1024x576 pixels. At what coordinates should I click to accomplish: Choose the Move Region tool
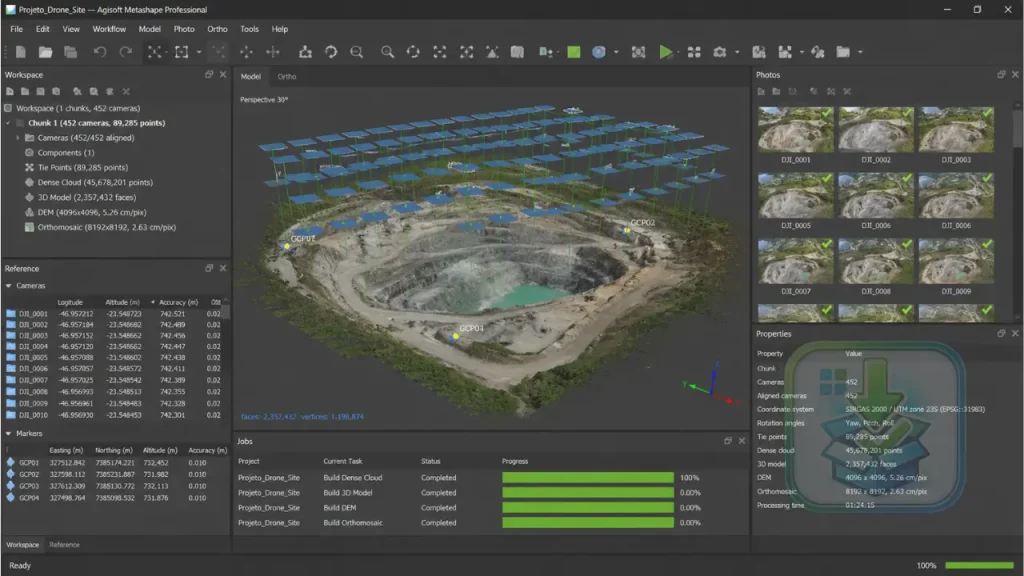coord(246,52)
